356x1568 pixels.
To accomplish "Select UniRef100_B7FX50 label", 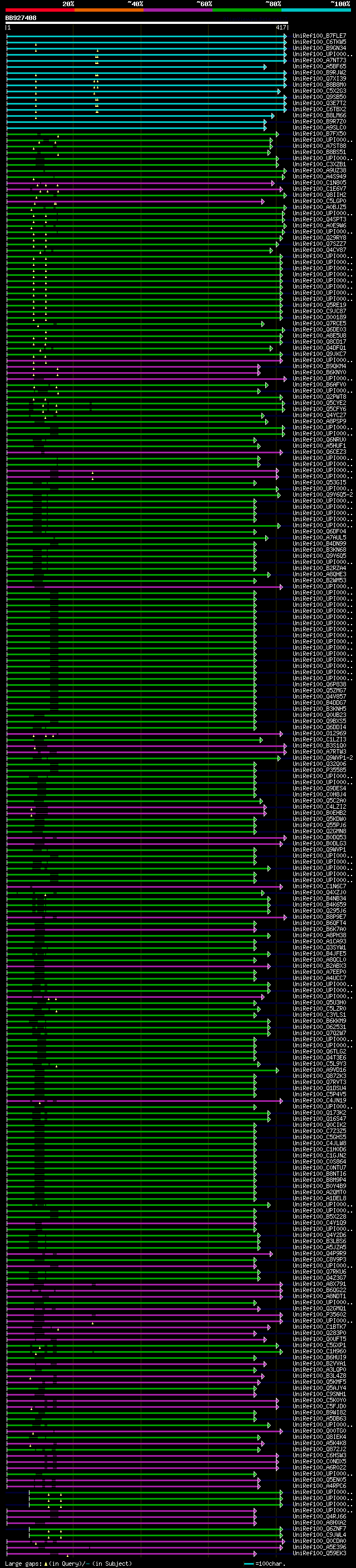I will pos(319,133).
